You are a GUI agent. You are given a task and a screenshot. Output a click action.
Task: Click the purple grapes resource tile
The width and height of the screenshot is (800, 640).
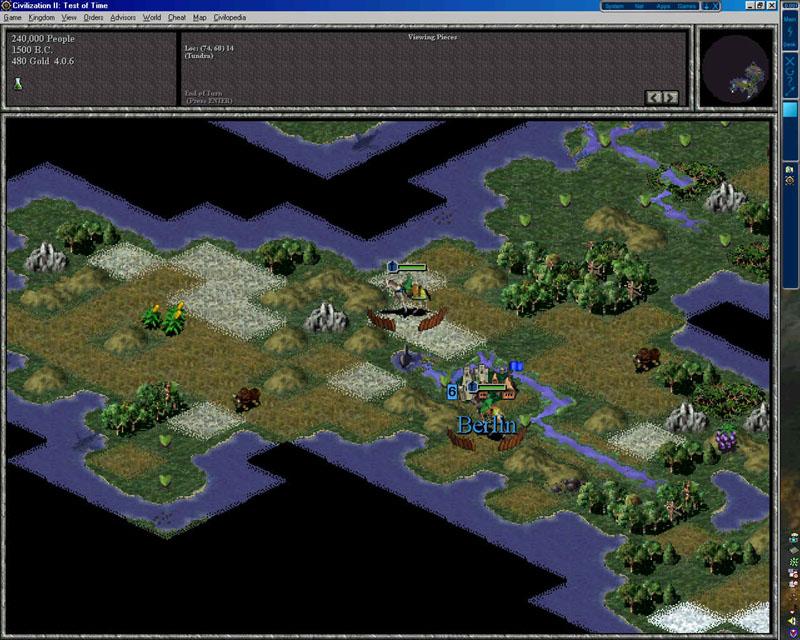tap(727, 438)
